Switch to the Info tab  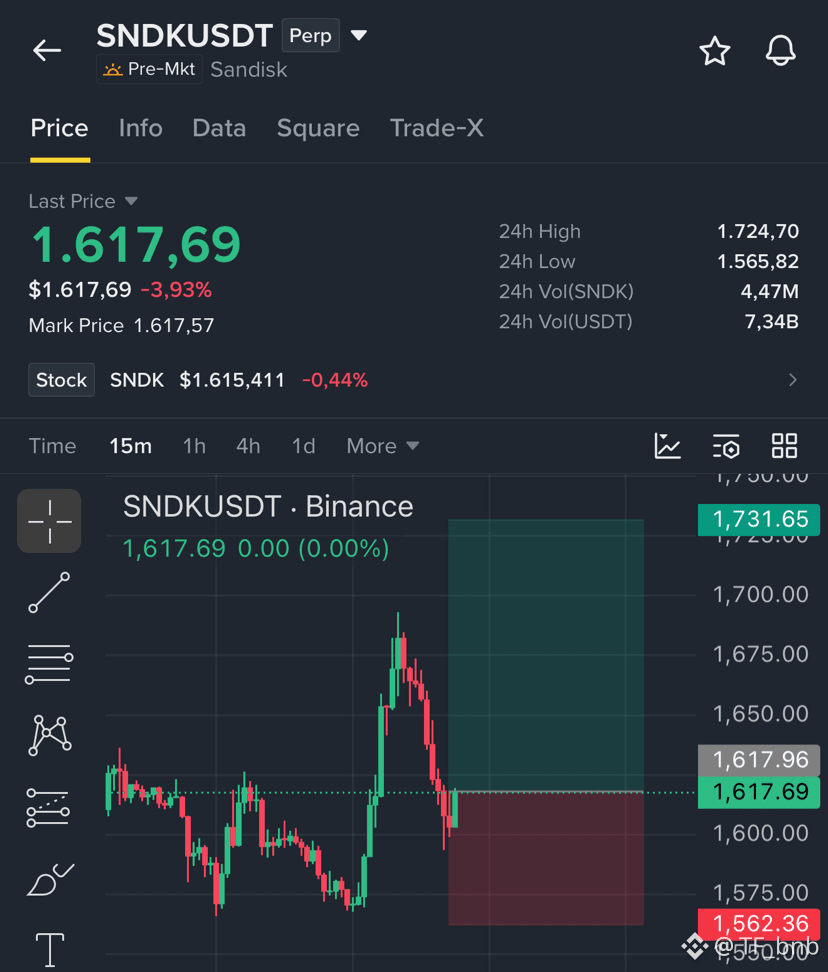click(141, 128)
